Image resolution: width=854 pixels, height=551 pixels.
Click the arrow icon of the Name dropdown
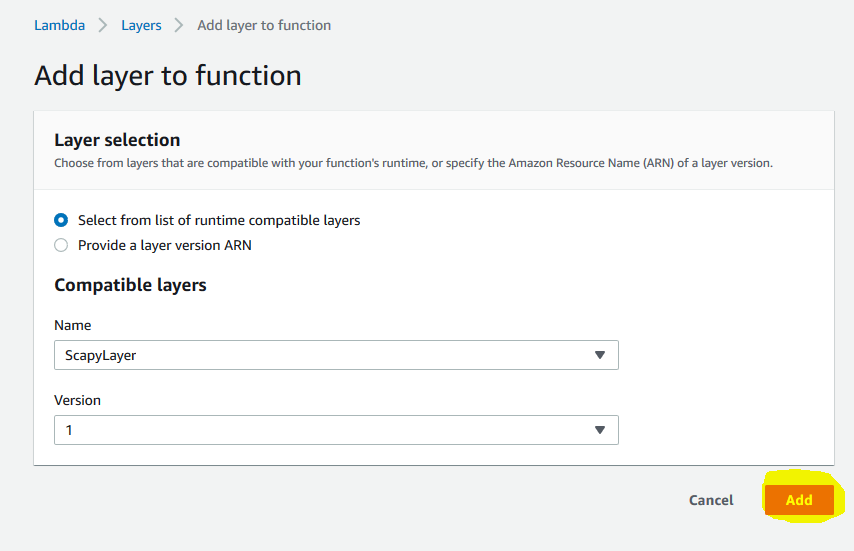(600, 355)
